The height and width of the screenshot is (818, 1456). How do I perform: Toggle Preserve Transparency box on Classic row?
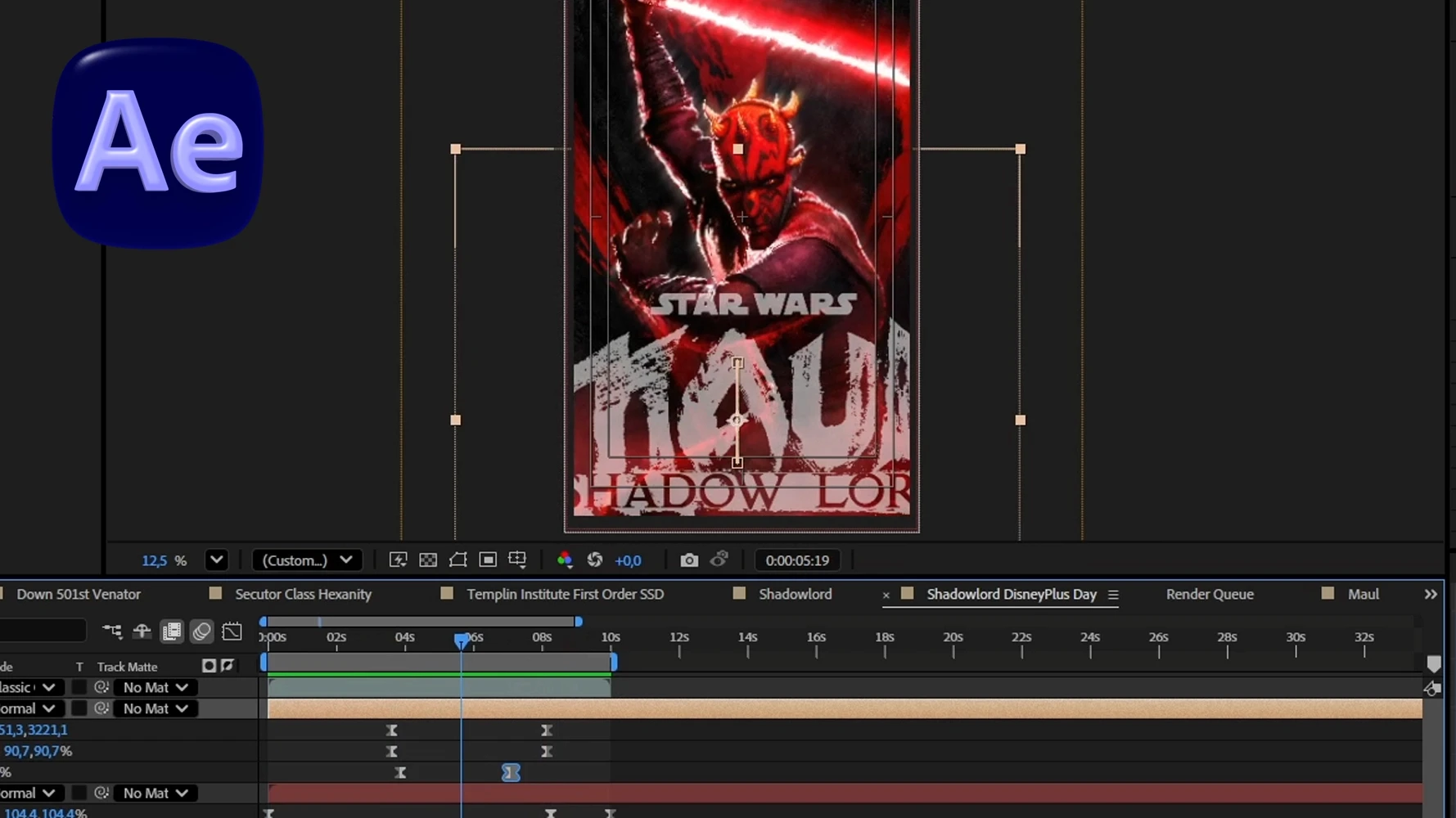79,687
